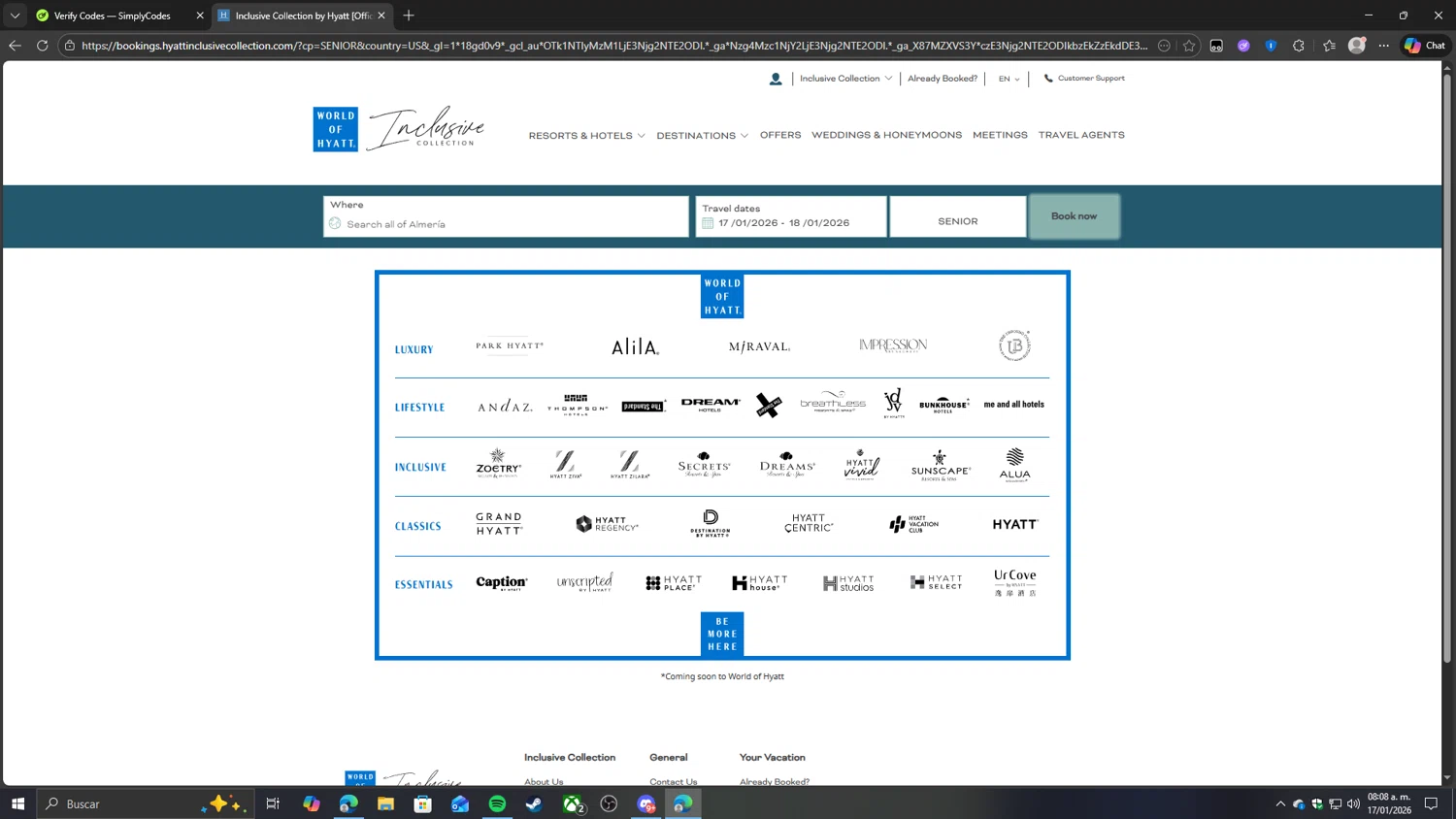Screen dimensions: 1456x819
Task: Open the taskbar clock showing 08:08 a. m.
Action: pos(1389,803)
